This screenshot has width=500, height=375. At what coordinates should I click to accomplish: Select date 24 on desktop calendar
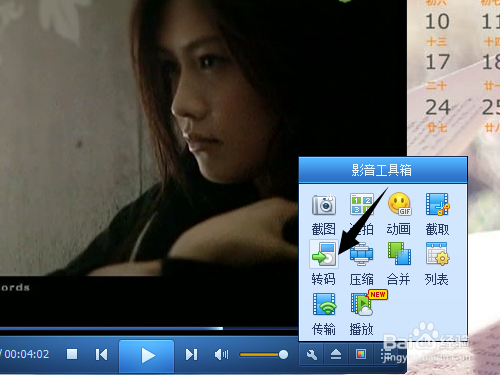[x=438, y=107]
